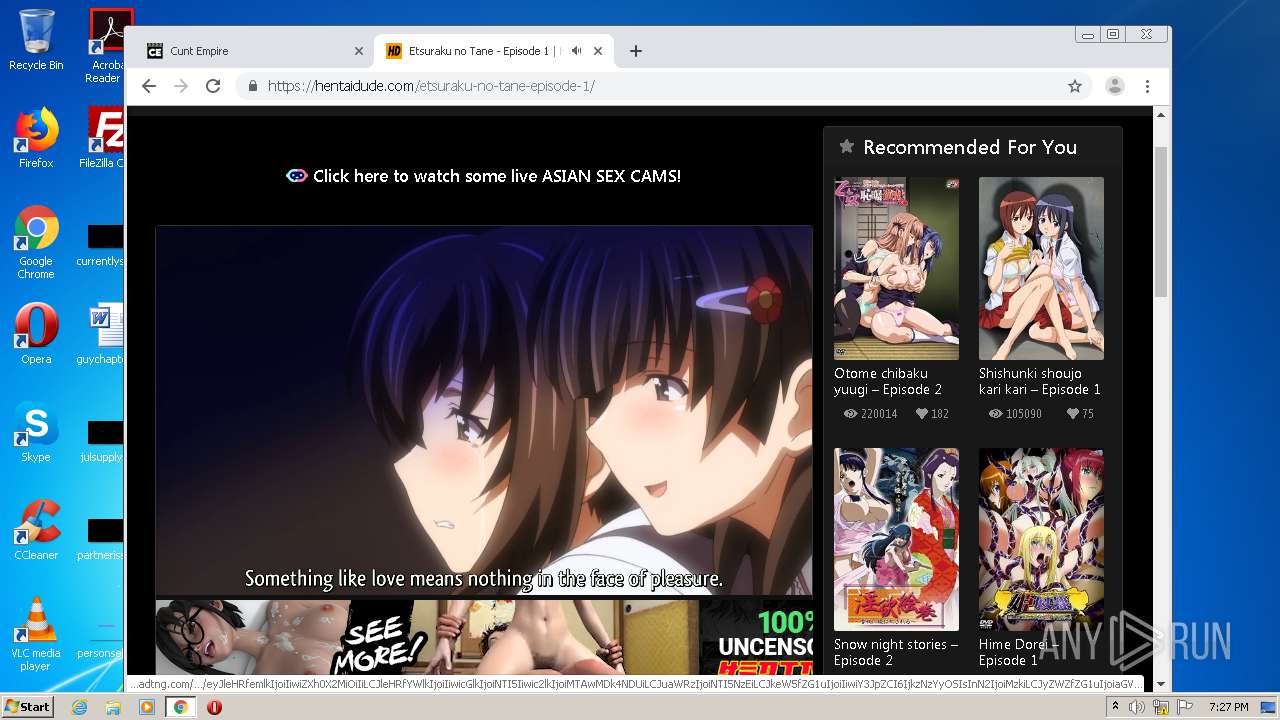Click the heart icon next to 182
The height and width of the screenshot is (720, 1280).
[x=922, y=414]
